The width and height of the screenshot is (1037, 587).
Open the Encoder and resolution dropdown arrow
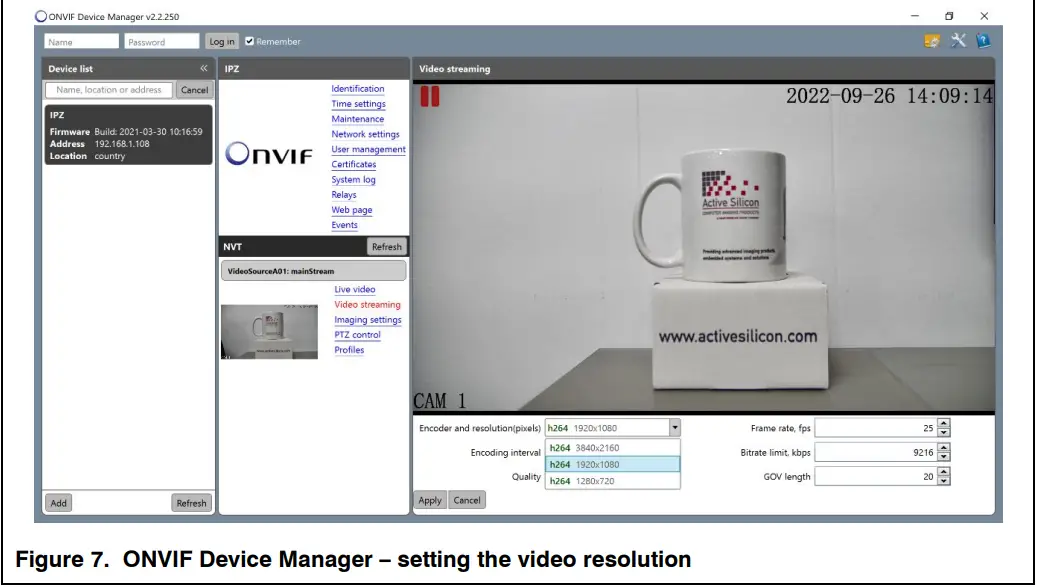point(673,425)
